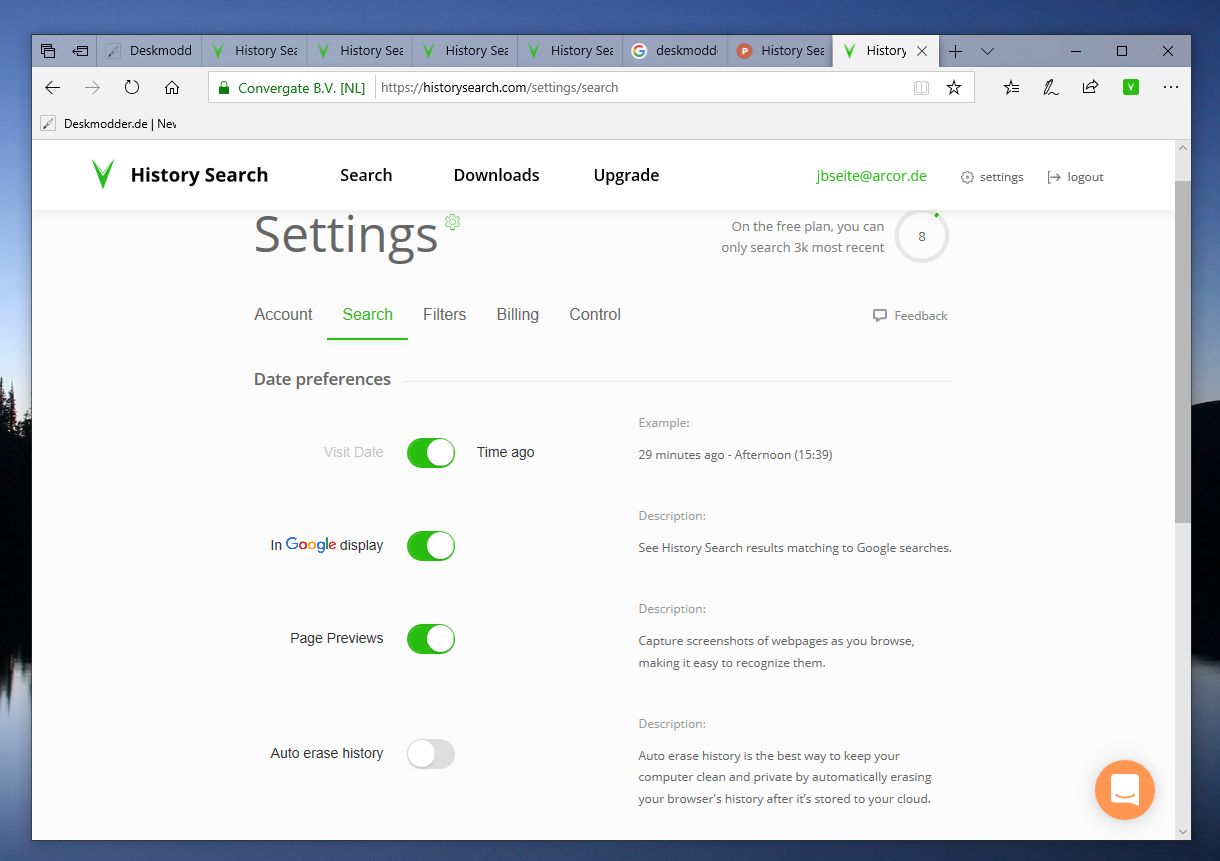Click the scrollbar up arrow
Screen dimensions: 1220x861
click(x=1182, y=148)
